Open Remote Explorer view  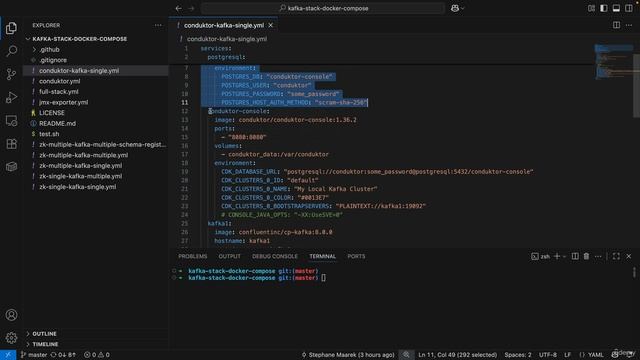coord(11,120)
